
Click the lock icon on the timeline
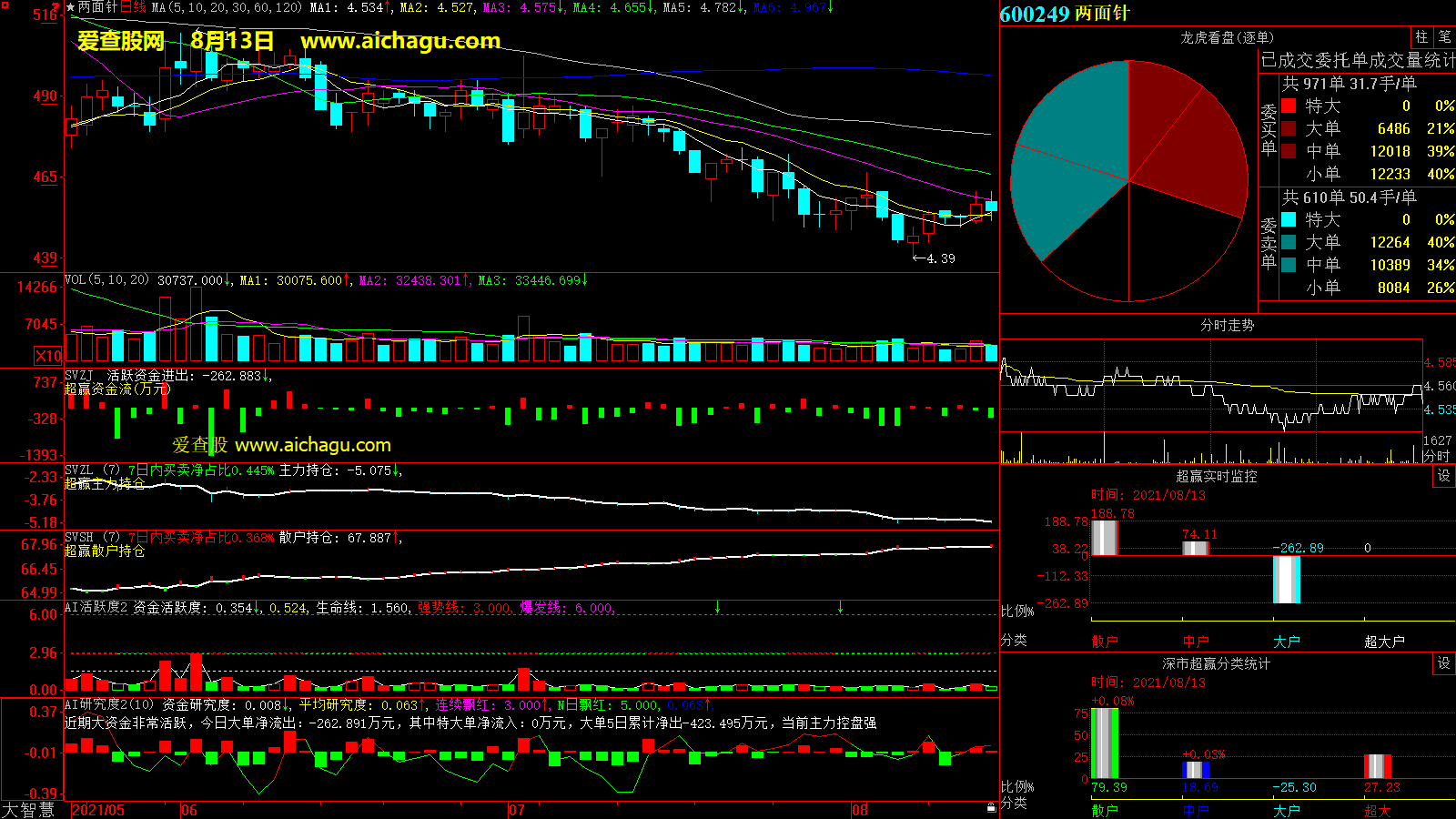[x=991, y=807]
